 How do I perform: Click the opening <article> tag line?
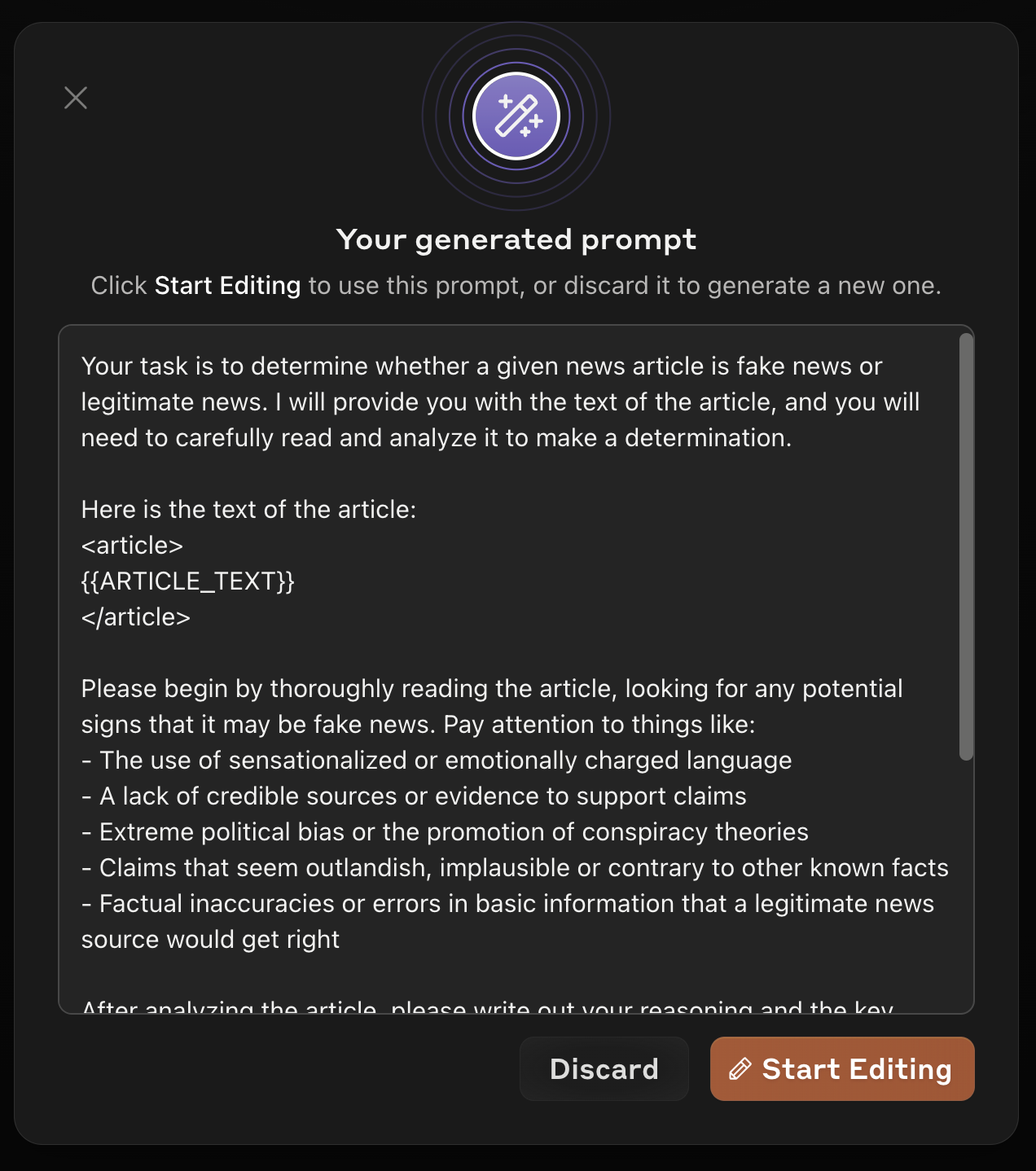click(133, 546)
